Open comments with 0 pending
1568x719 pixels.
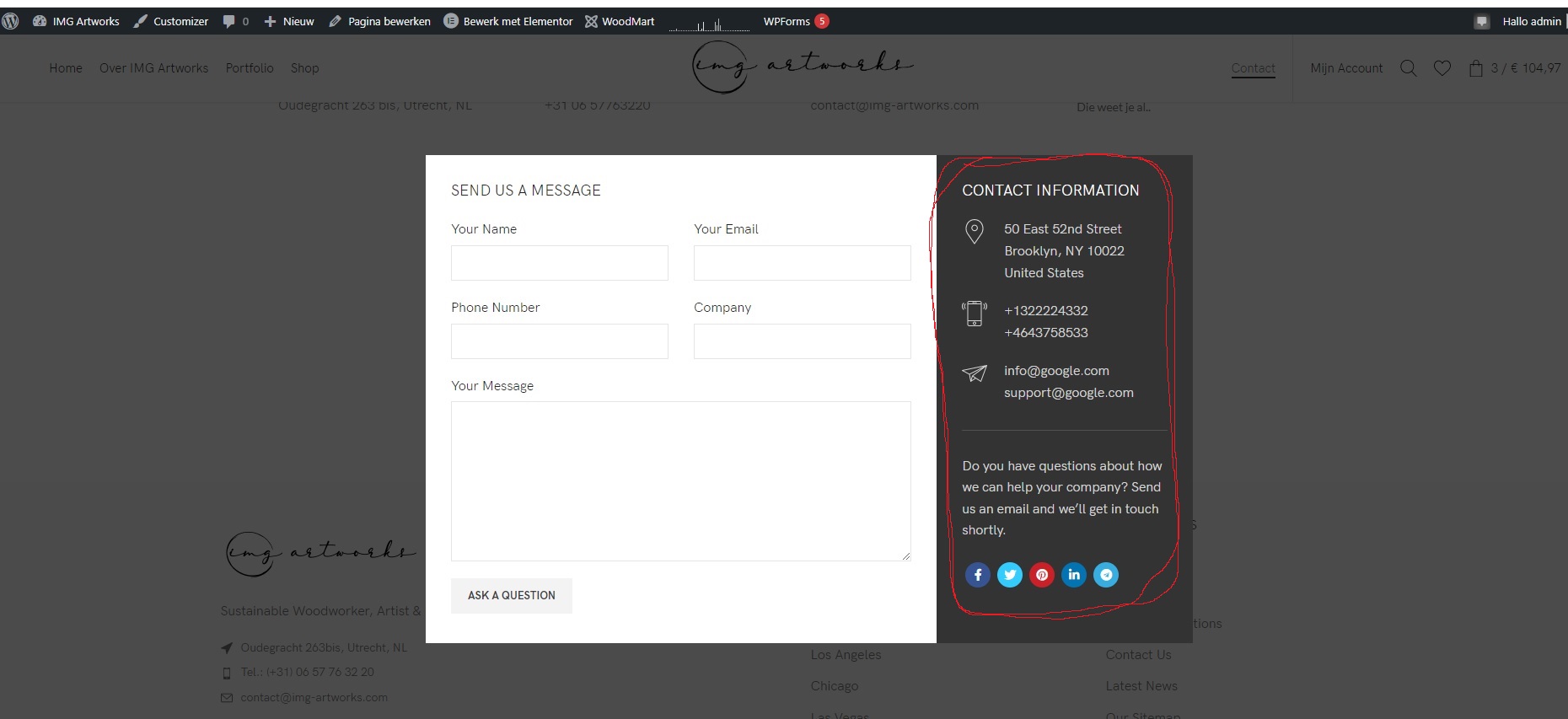tap(235, 21)
